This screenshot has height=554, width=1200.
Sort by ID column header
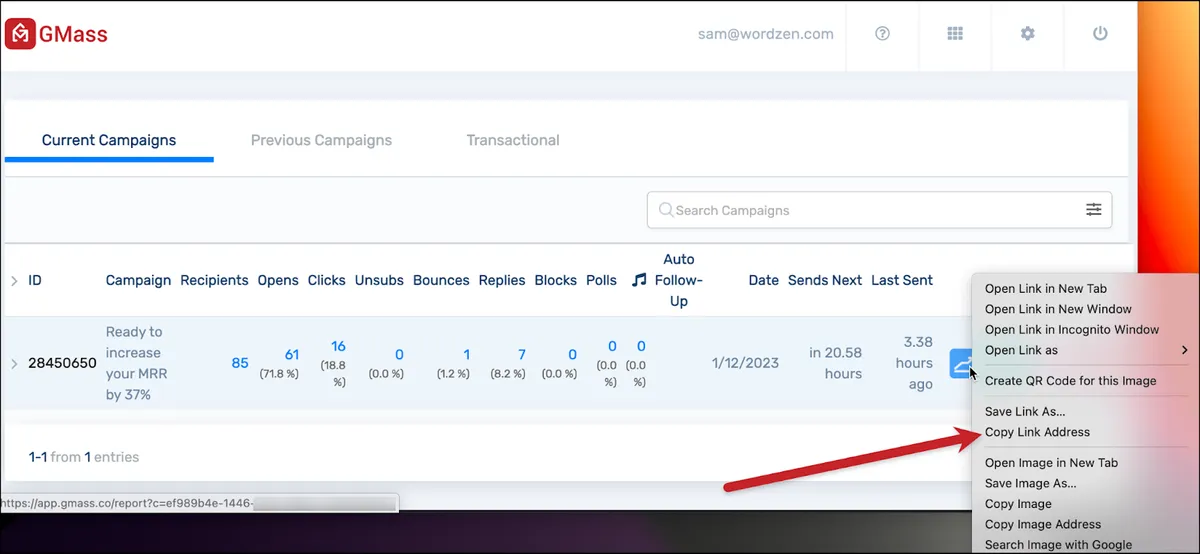(35, 280)
